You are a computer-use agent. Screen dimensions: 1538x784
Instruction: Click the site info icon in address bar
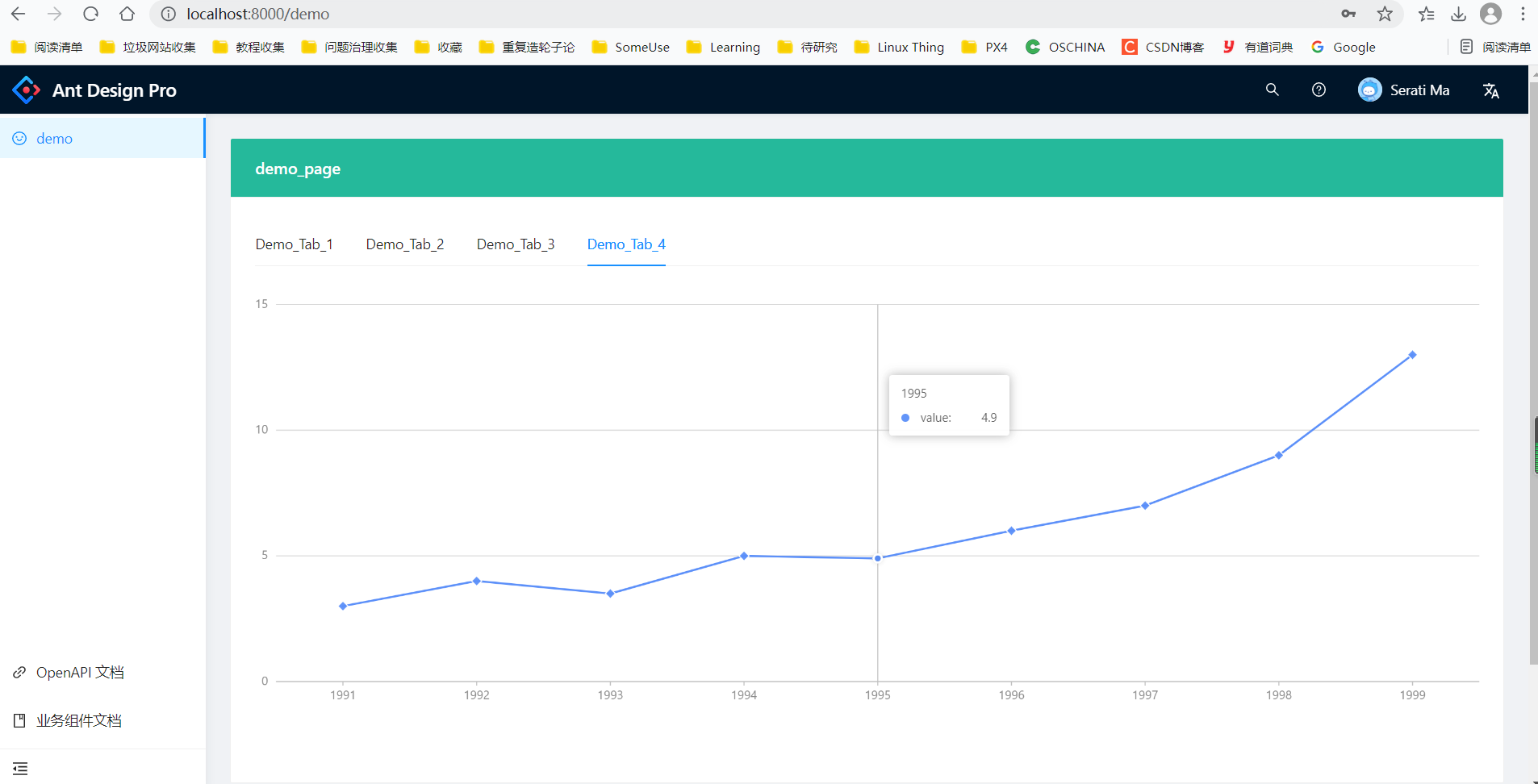[168, 14]
